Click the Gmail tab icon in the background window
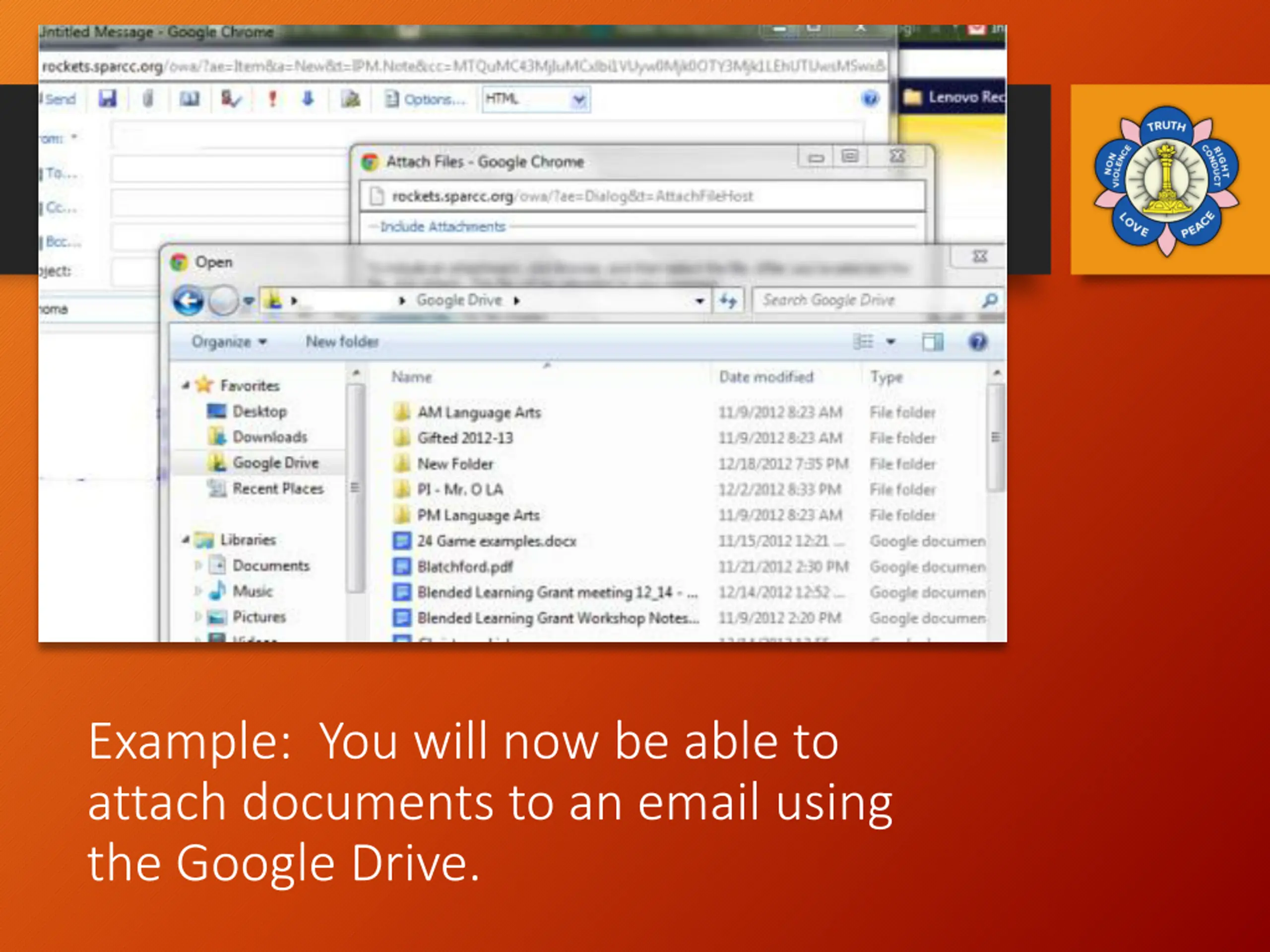Viewport: 1270px width, 952px height. [977, 29]
